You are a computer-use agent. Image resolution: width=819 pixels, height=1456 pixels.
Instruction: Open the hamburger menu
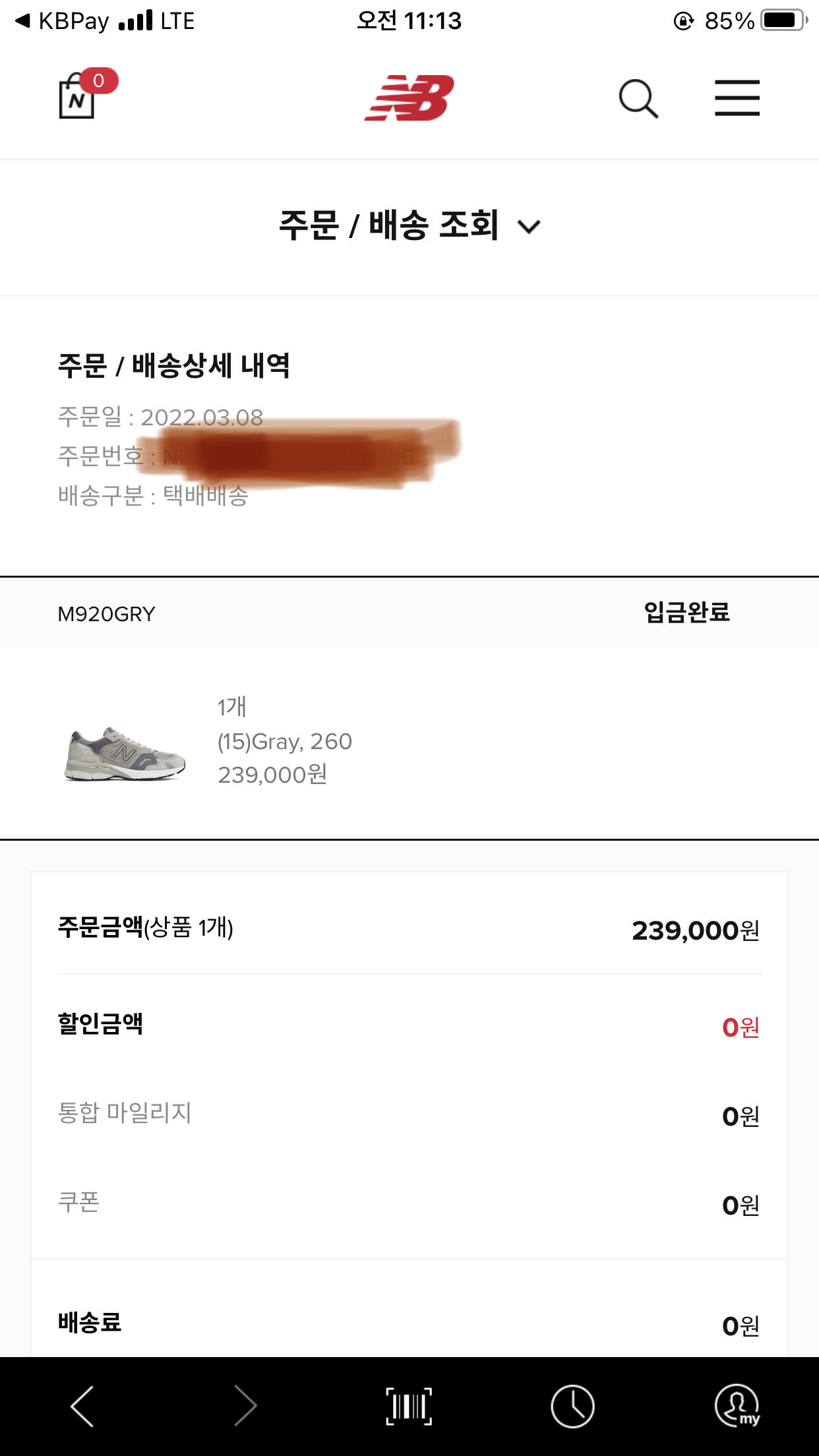(737, 98)
